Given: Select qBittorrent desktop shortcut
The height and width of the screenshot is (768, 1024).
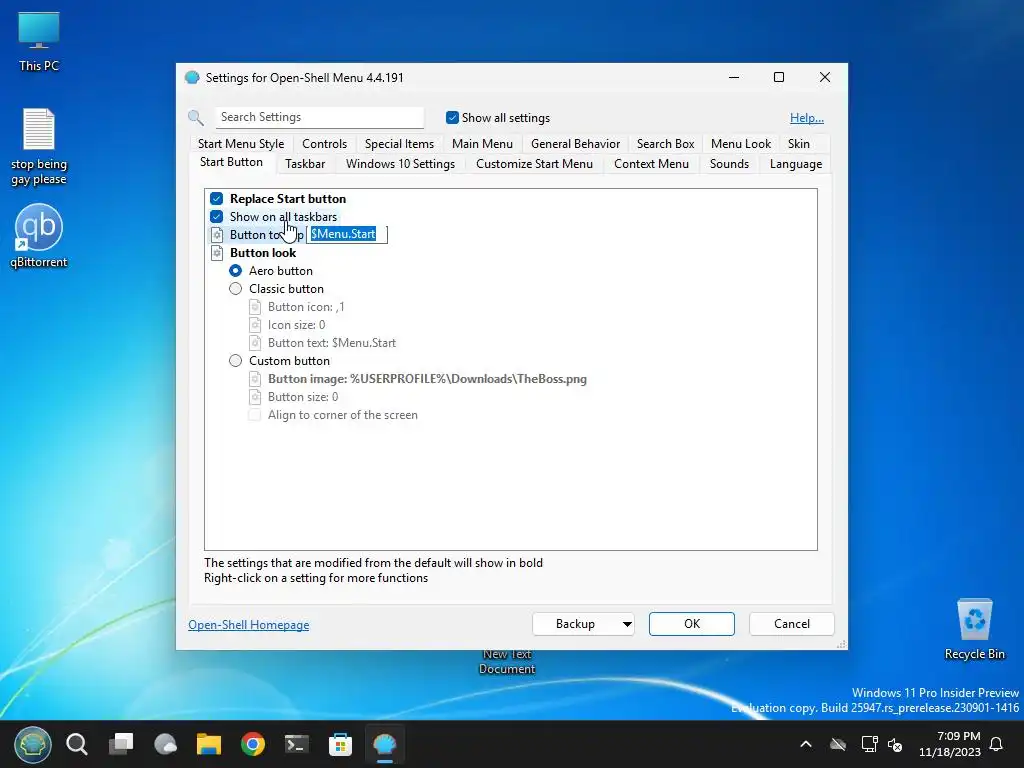Looking at the screenshot, I should [39, 236].
